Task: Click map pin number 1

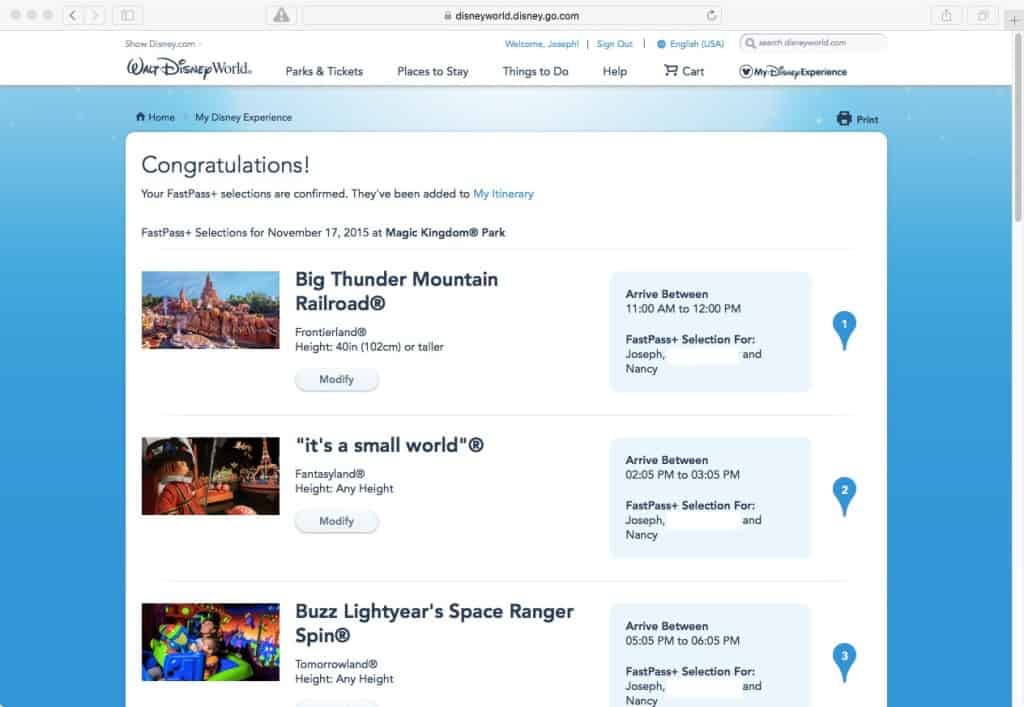Action: point(844,330)
